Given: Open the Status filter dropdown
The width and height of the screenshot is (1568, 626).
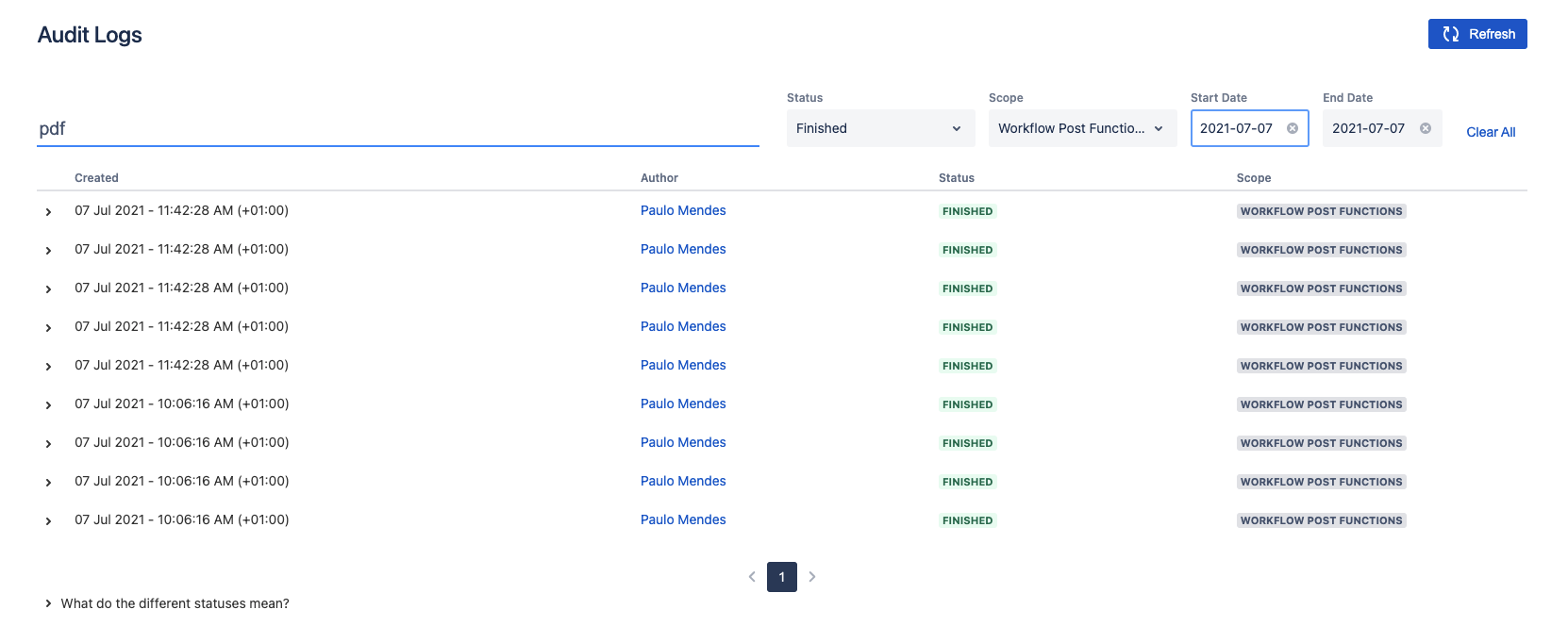Looking at the screenshot, I should point(879,128).
